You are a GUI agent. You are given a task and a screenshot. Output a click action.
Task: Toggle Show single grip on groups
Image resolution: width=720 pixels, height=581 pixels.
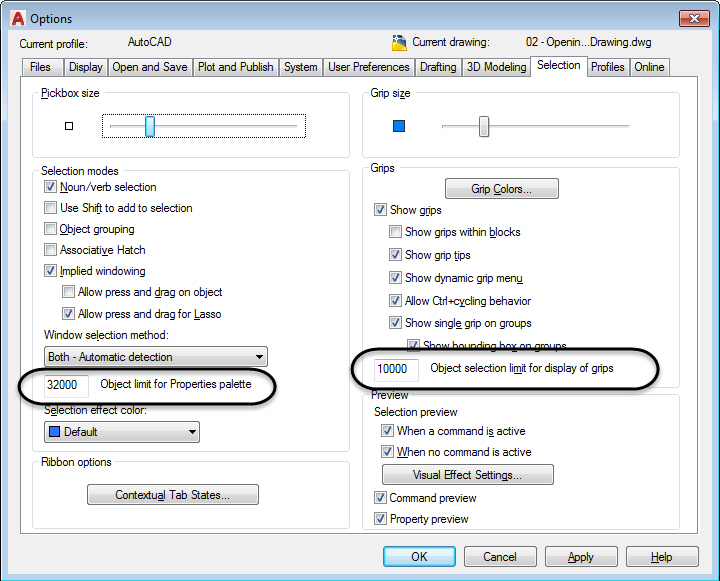pos(395,322)
